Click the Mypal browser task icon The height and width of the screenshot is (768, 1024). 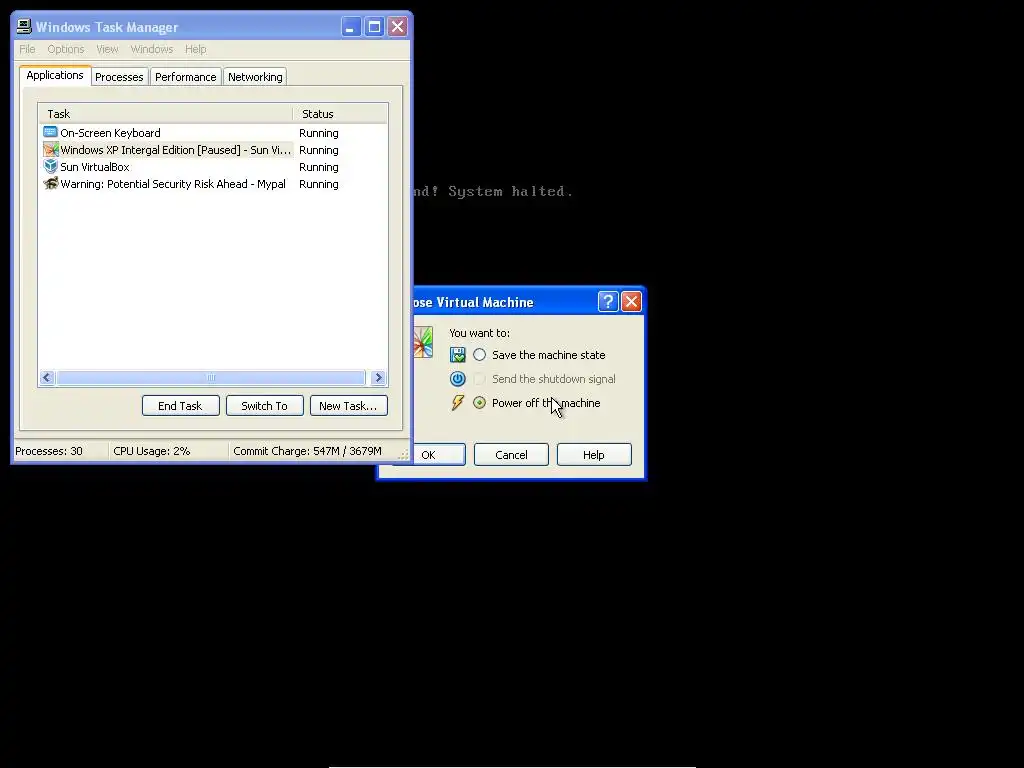click(50, 184)
